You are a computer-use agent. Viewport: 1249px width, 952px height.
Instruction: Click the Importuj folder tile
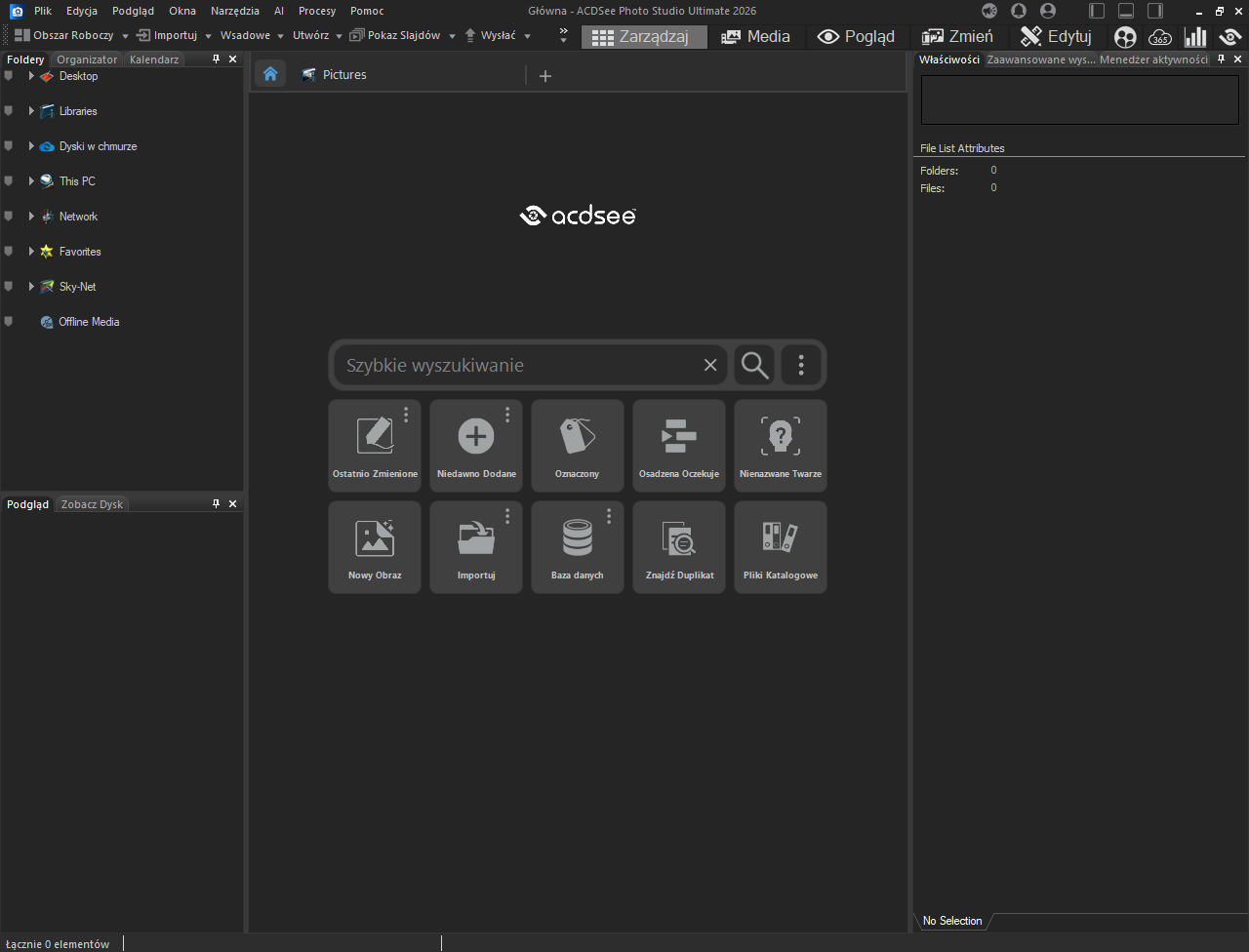coord(476,547)
